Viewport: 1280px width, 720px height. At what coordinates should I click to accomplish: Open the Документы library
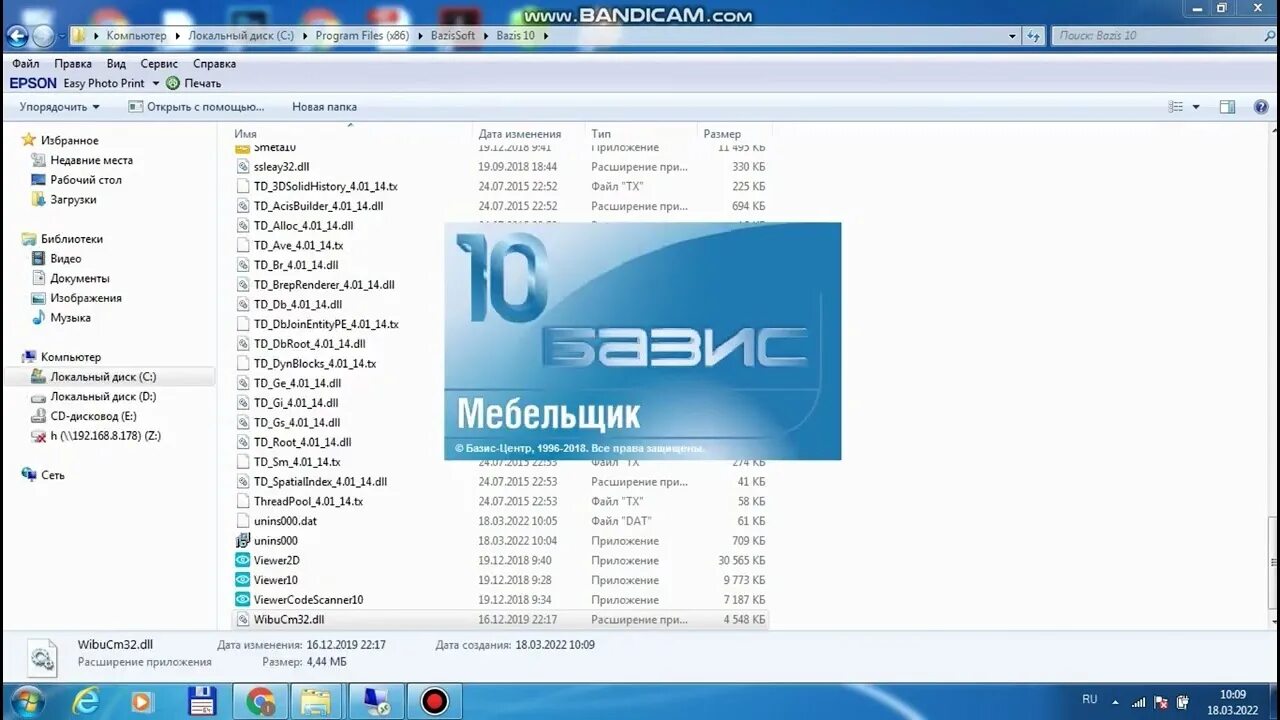click(x=80, y=279)
